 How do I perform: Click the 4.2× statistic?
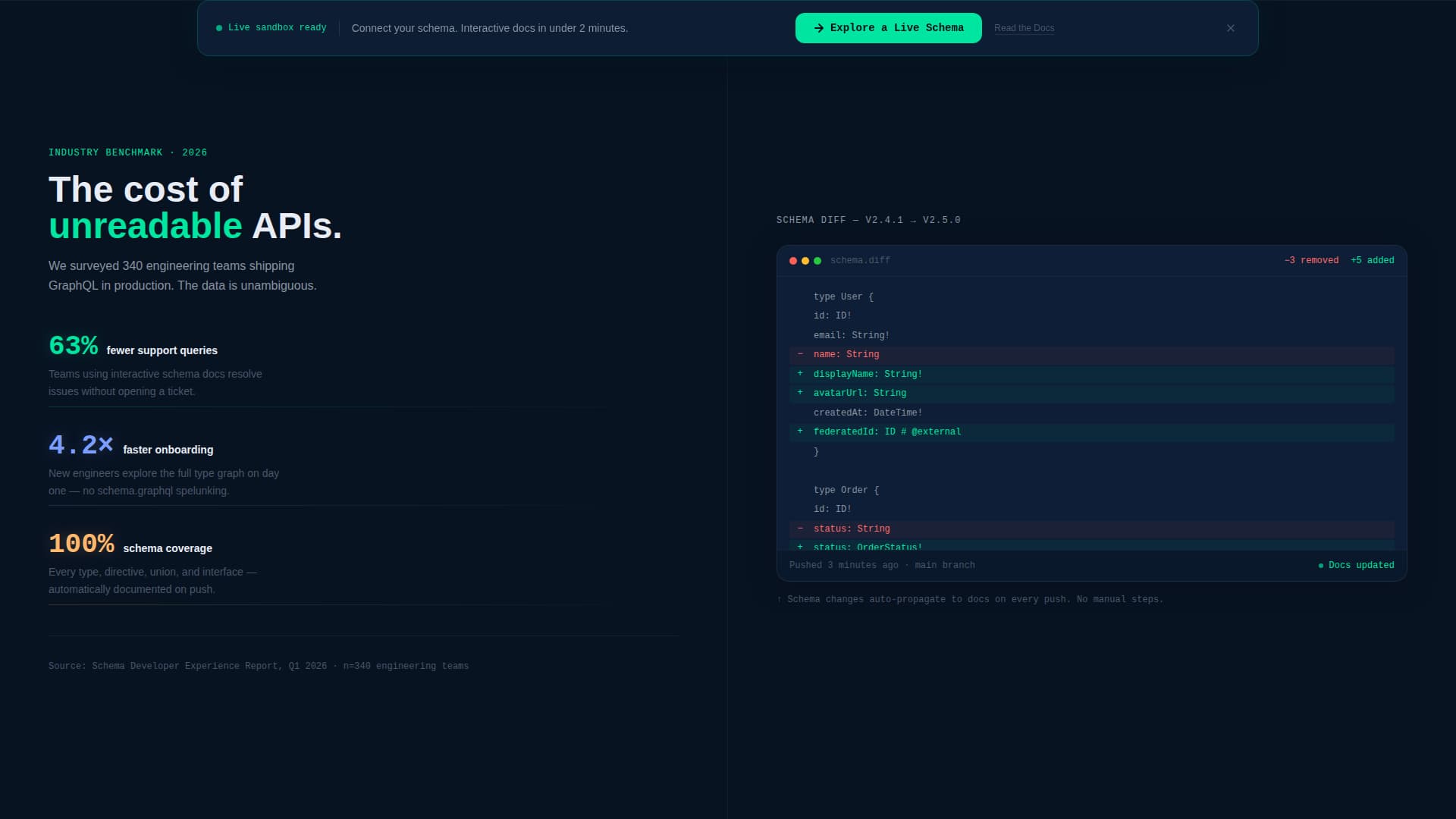81,445
